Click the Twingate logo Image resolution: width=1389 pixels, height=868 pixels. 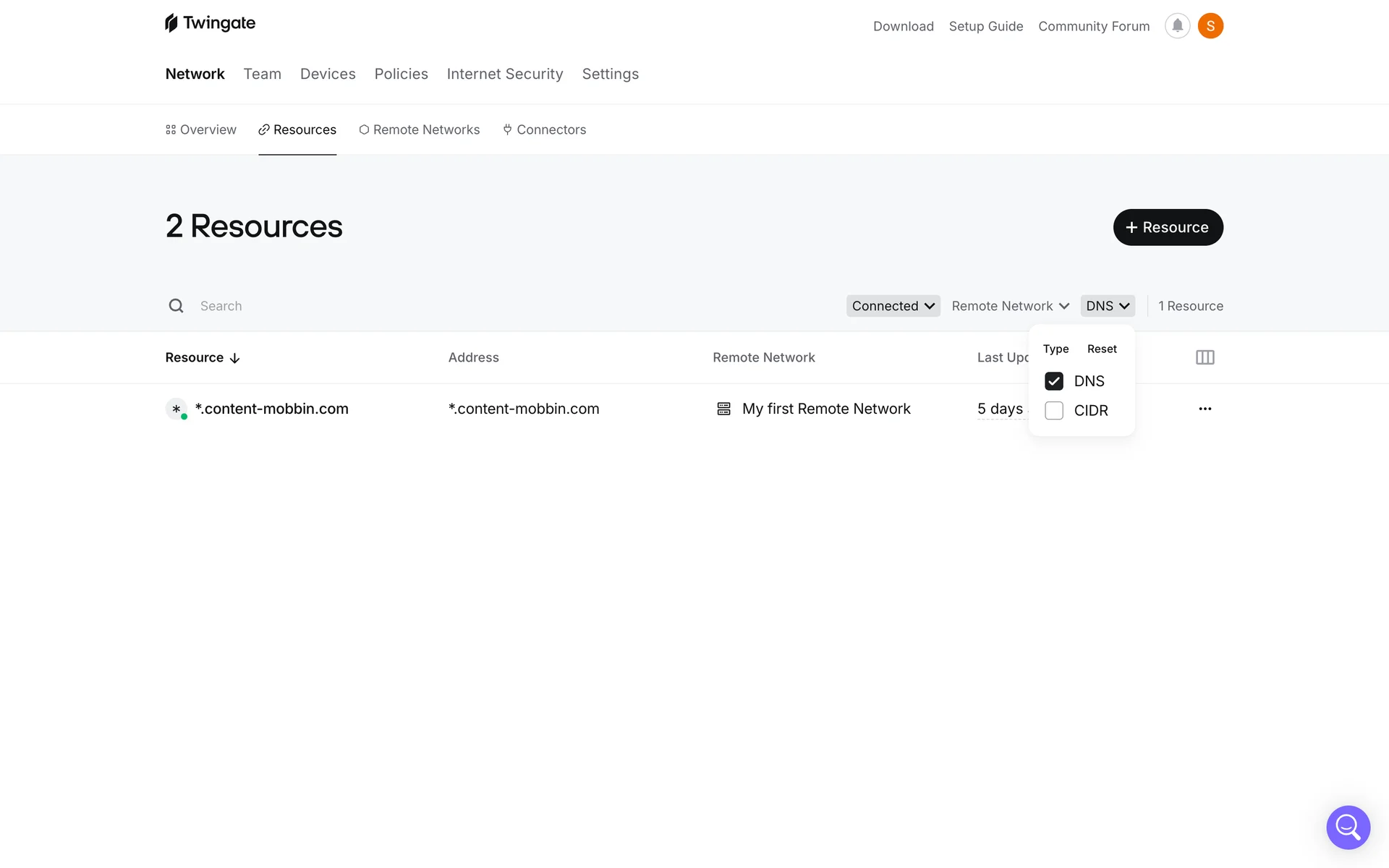(210, 23)
